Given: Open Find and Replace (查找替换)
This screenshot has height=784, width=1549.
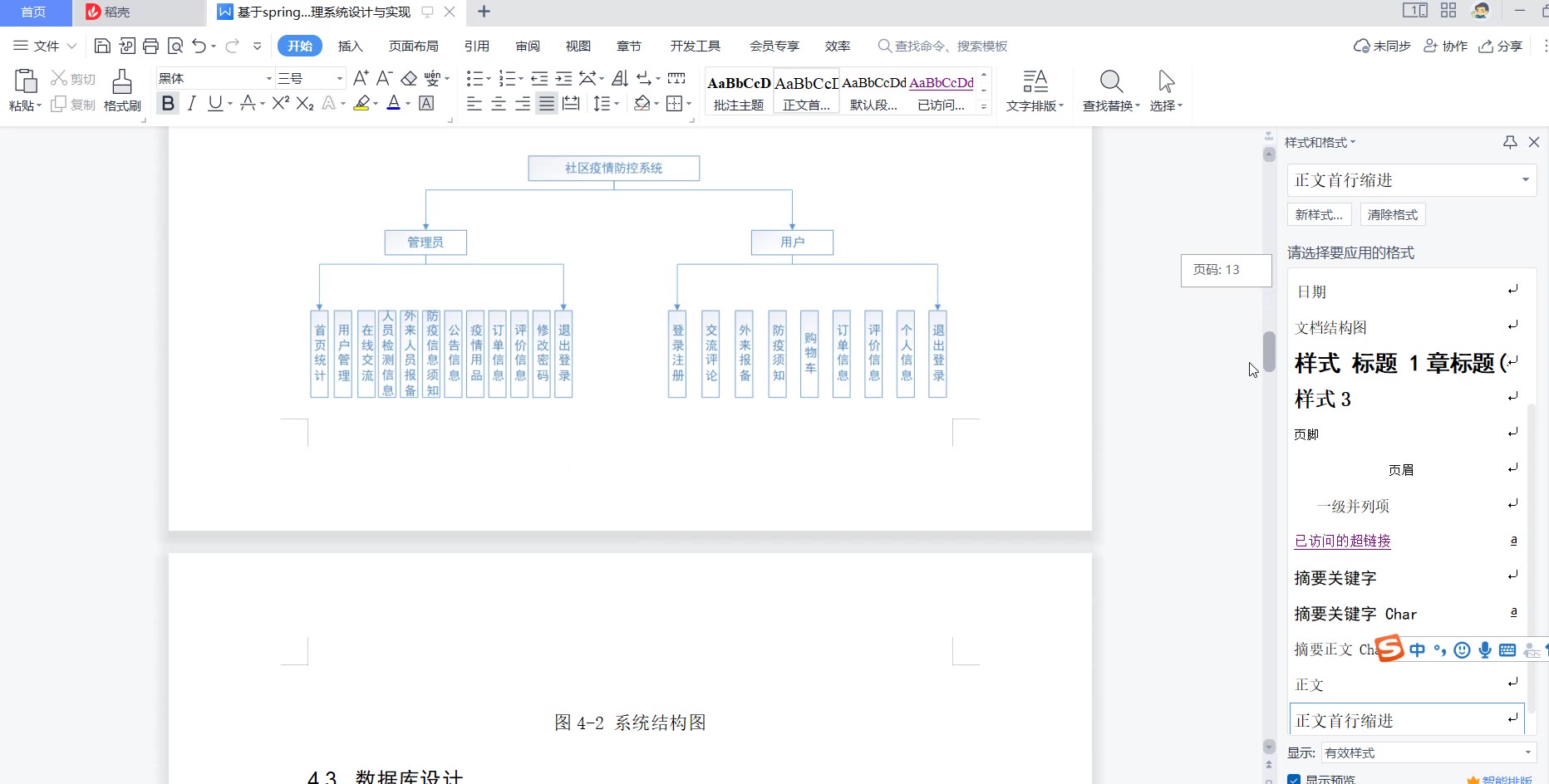Looking at the screenshot, I should [x=1111, y=91].
